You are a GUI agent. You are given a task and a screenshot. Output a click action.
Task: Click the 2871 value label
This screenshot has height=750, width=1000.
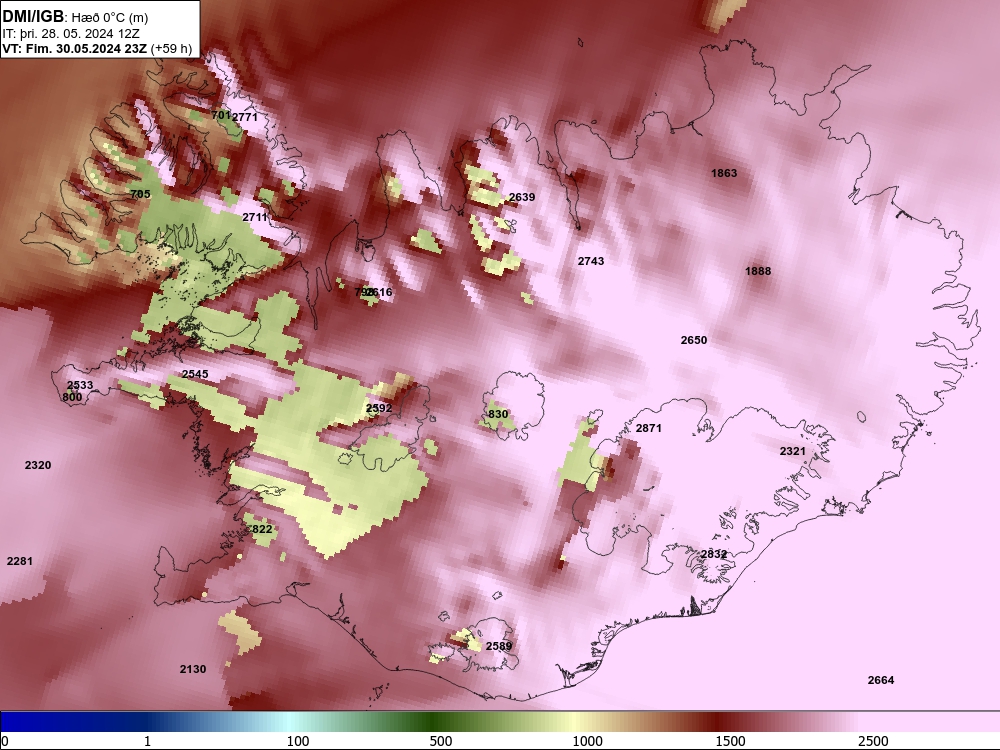tap(649, 428)
